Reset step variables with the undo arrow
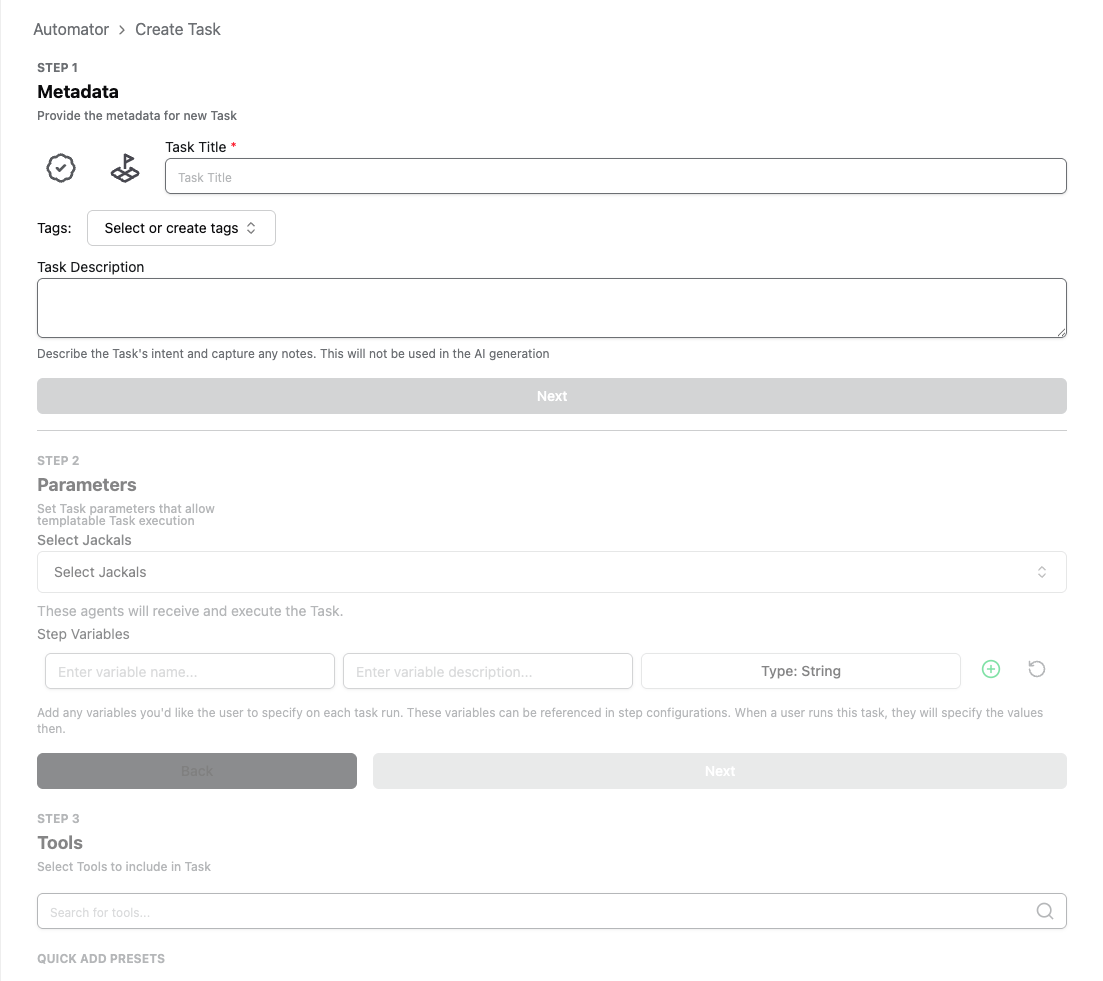 [x=1037, y=670]
